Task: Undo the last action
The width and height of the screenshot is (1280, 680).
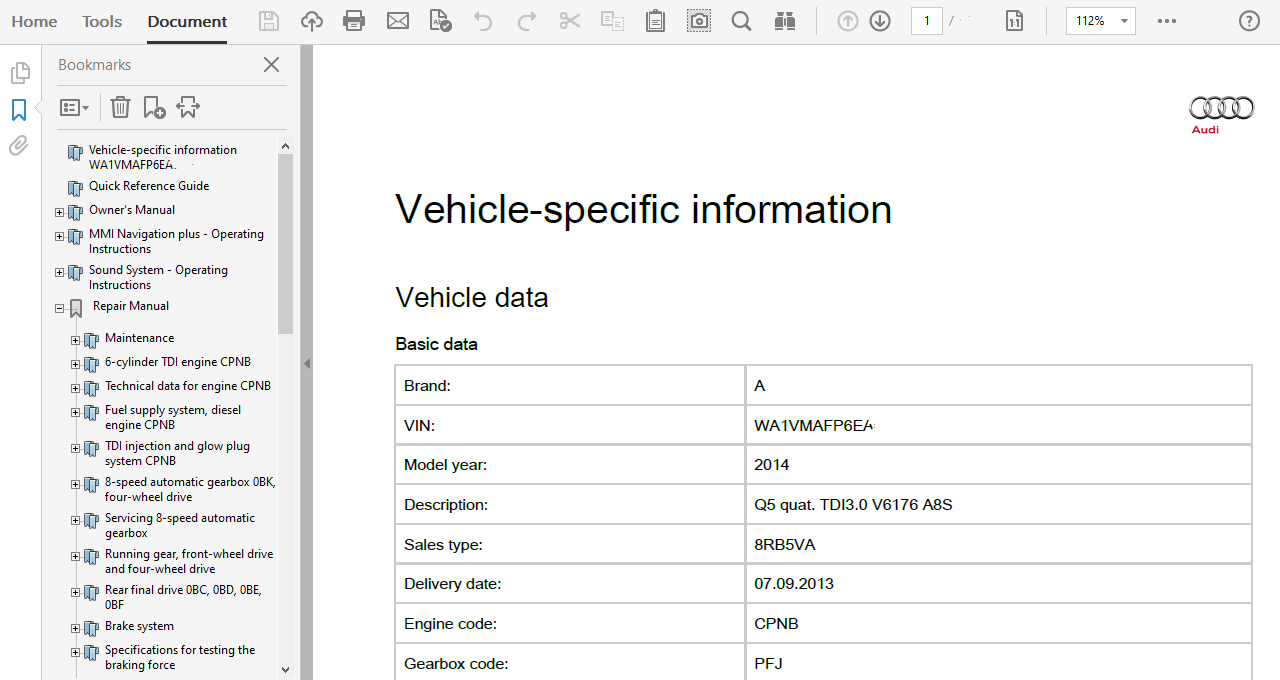Action: pyautogui.click(x=483, y=20)
